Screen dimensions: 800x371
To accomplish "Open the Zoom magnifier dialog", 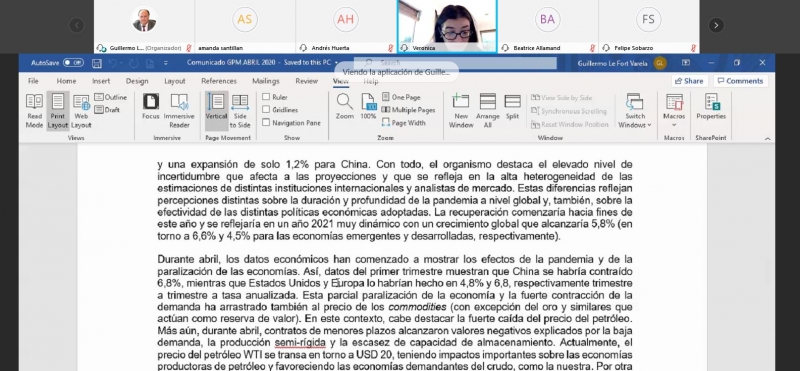I will click(x=344, y=106).
